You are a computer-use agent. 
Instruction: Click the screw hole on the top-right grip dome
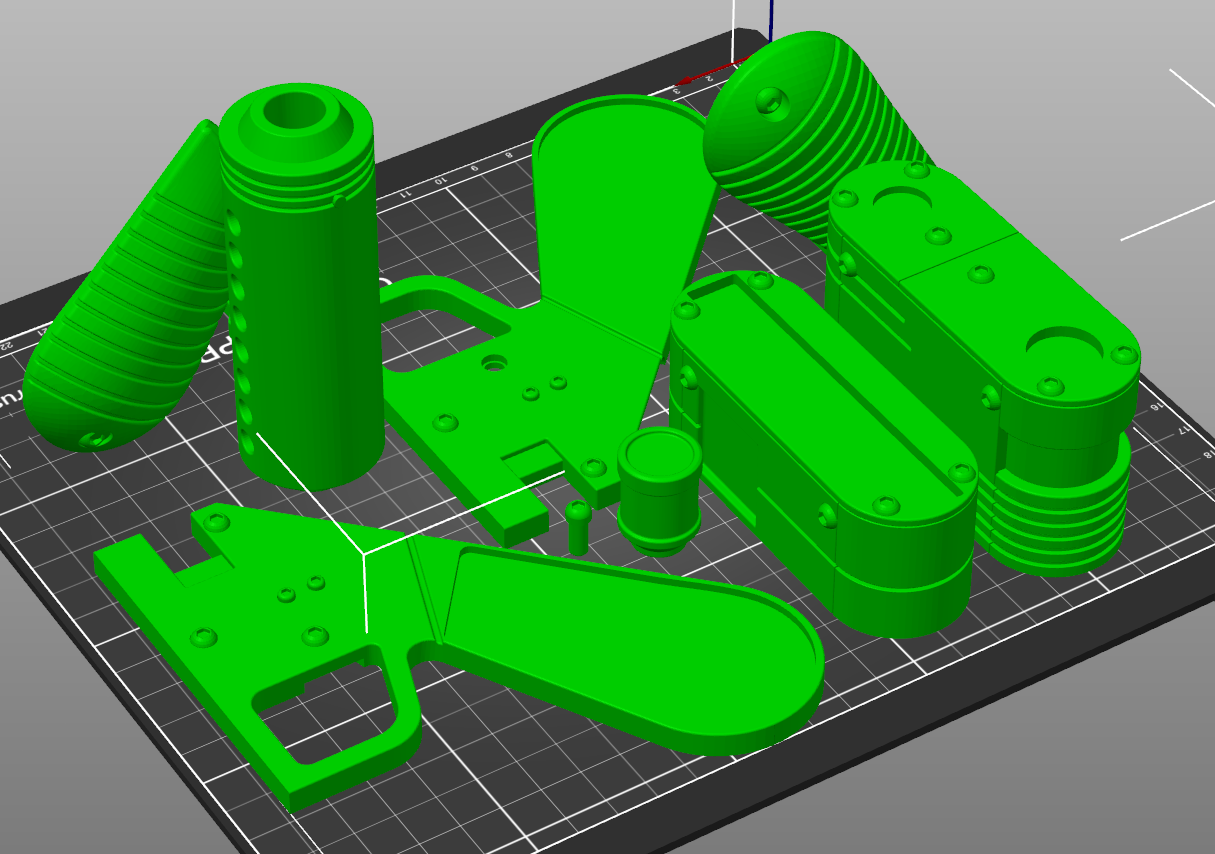(x=770, y=101)
